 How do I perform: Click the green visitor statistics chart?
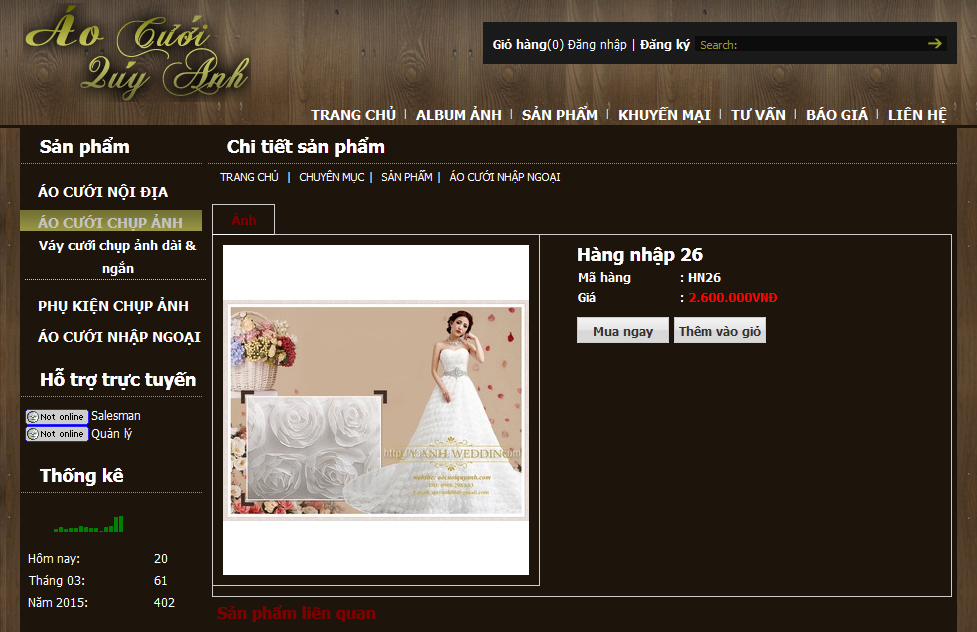coord(89,524)
